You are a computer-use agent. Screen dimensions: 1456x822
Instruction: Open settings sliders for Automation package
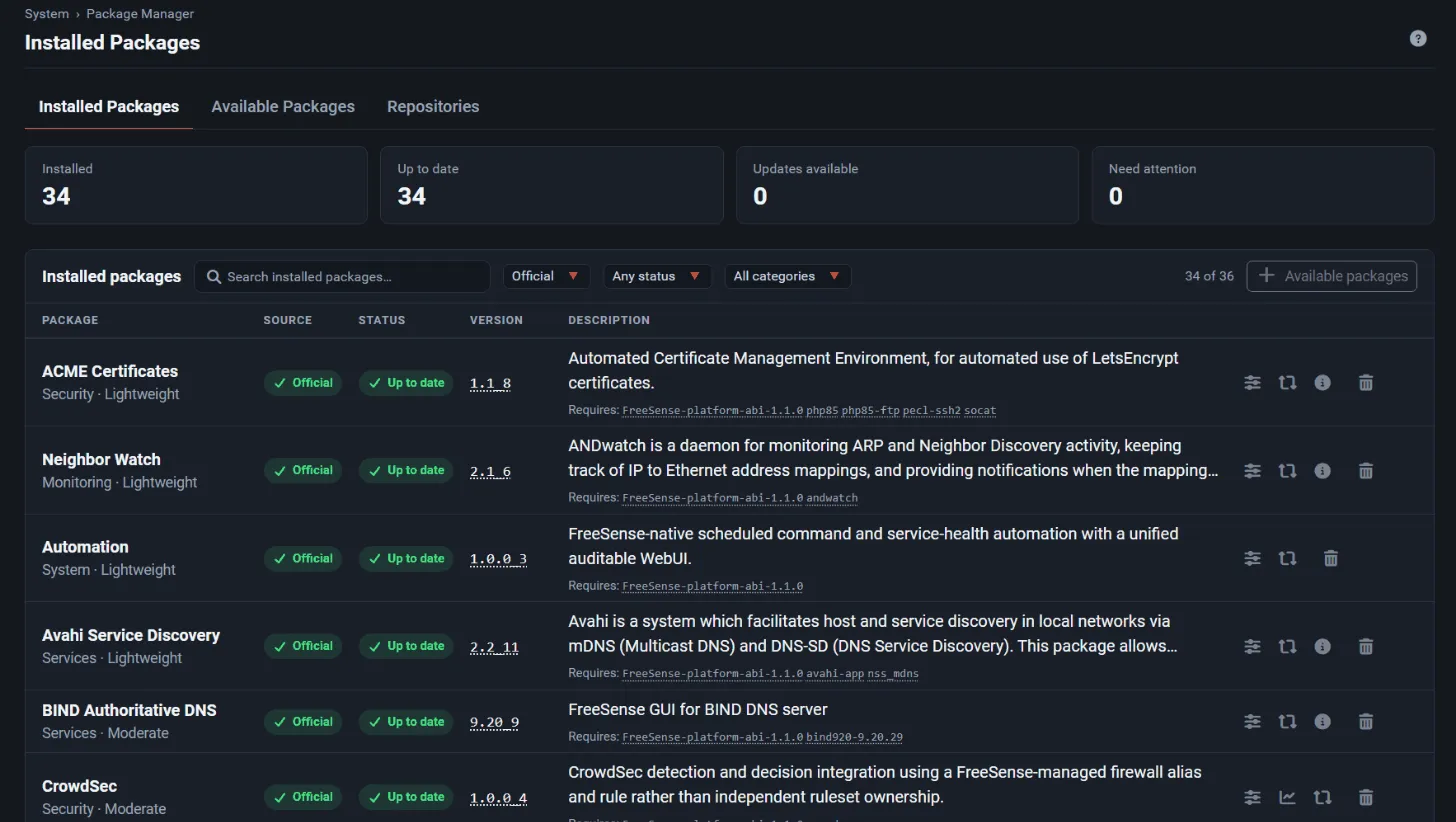pyautogui.click(x=1252, y=558)
